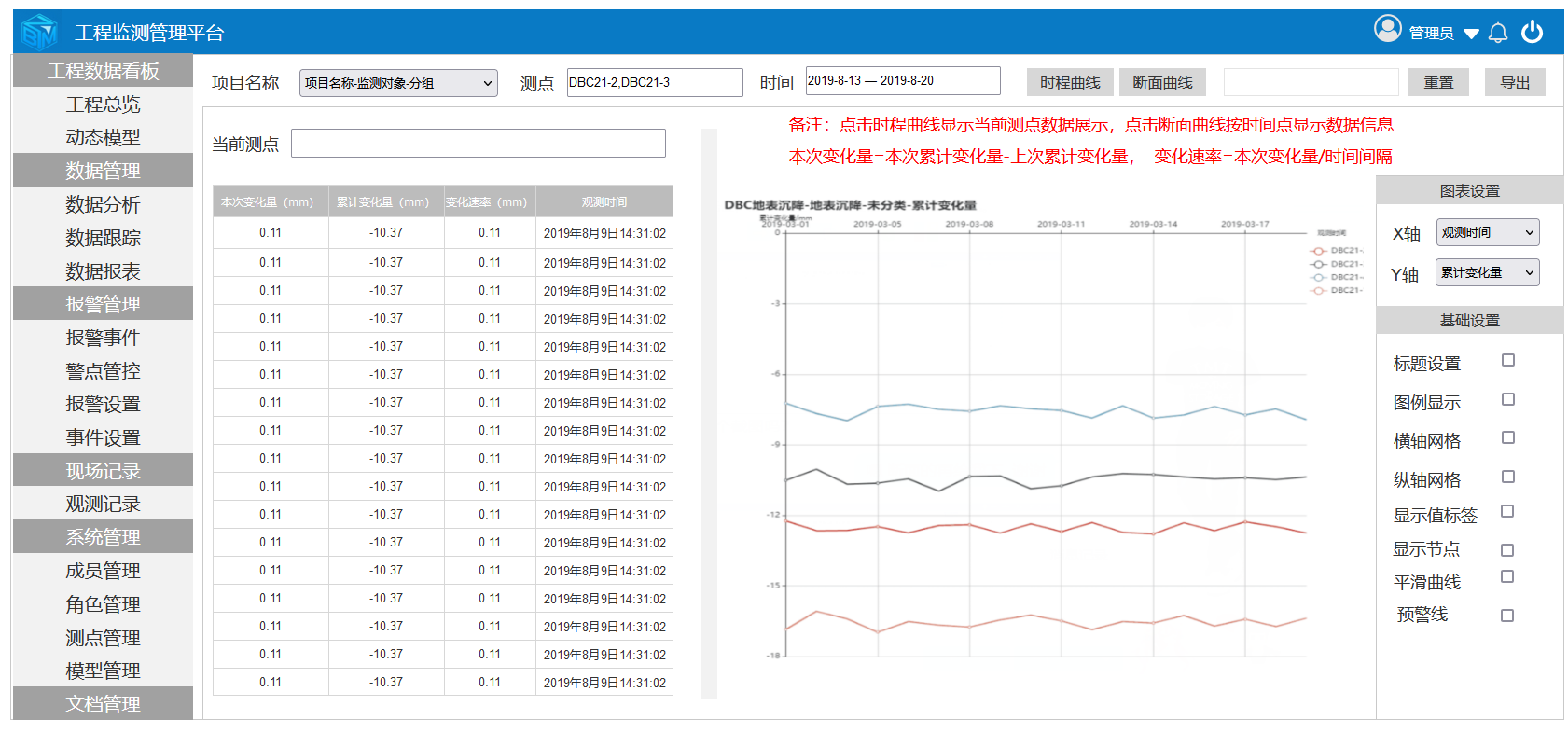Open 报警事件 menu item
1568x747 pixels.
(103, 338)
